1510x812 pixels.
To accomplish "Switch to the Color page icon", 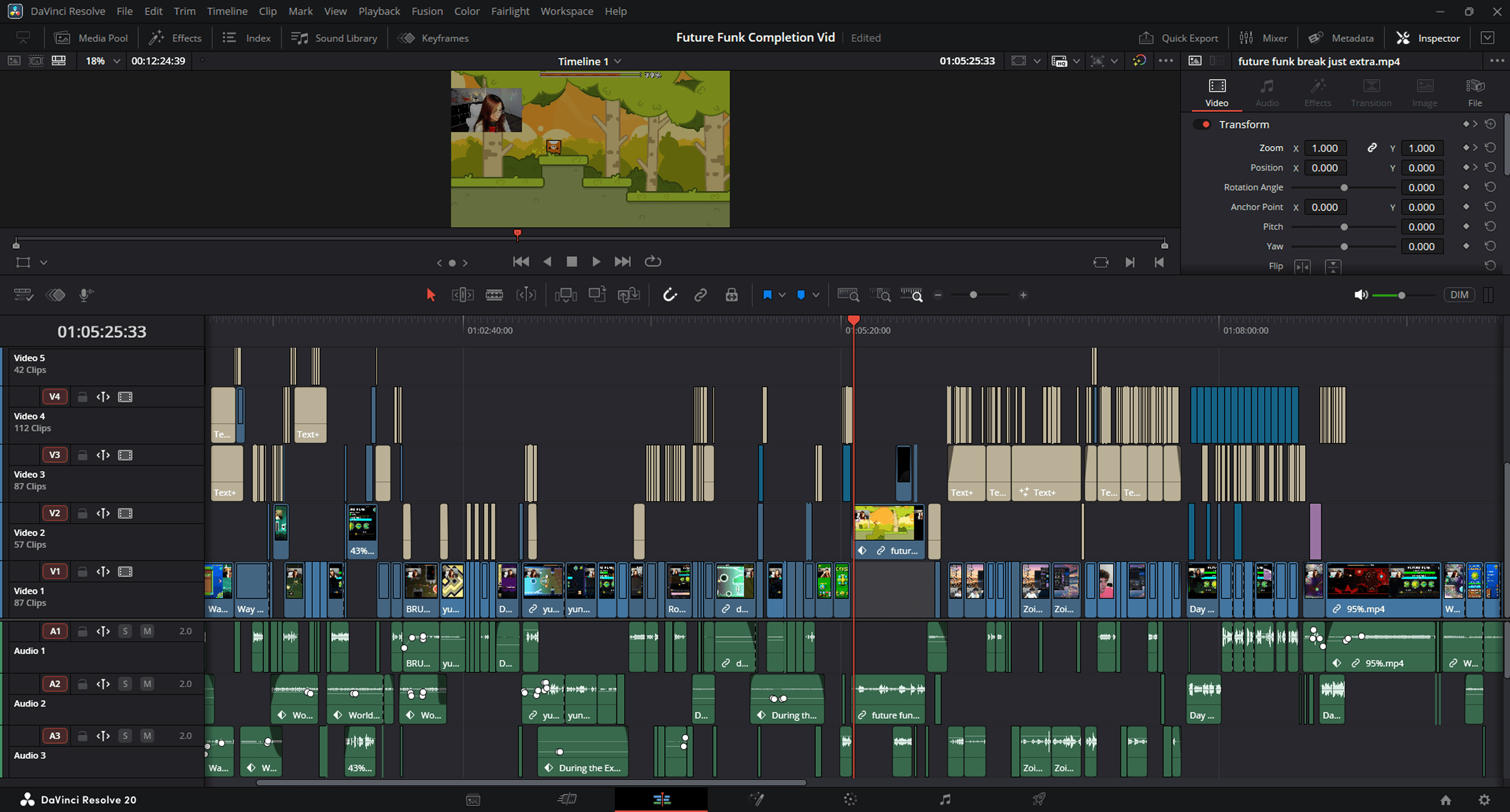I will click(850, 799).
